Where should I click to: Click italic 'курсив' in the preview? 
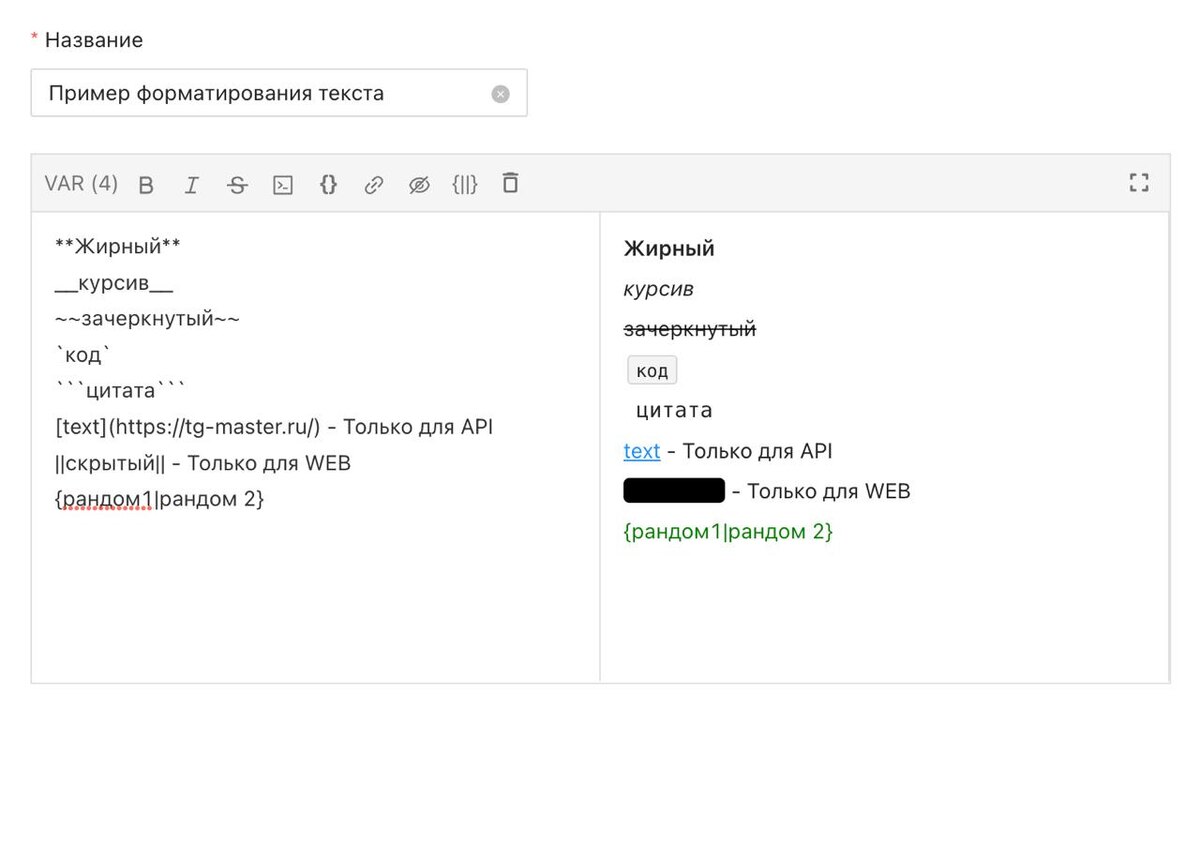click(x=658, y=289)
